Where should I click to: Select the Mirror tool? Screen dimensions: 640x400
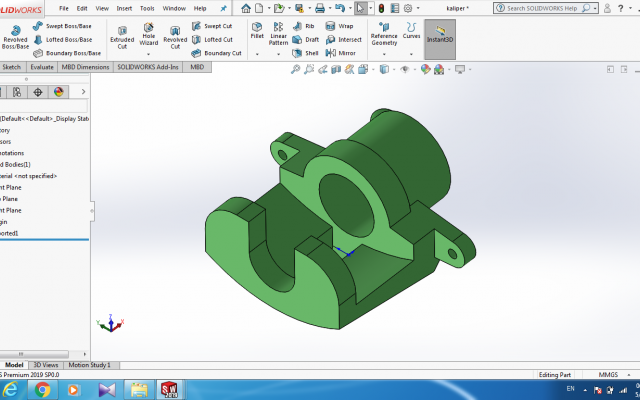click(340, 53)
